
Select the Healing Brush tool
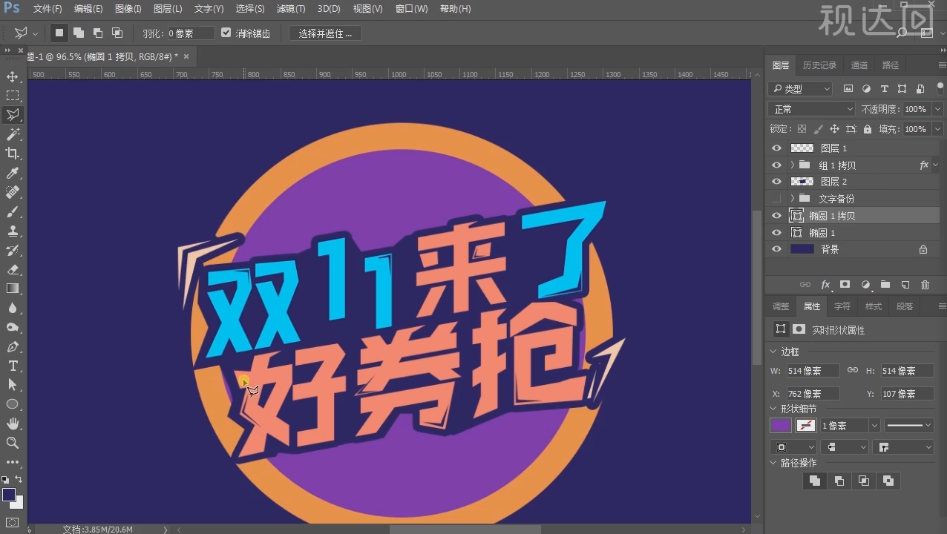tap(12, 192)
